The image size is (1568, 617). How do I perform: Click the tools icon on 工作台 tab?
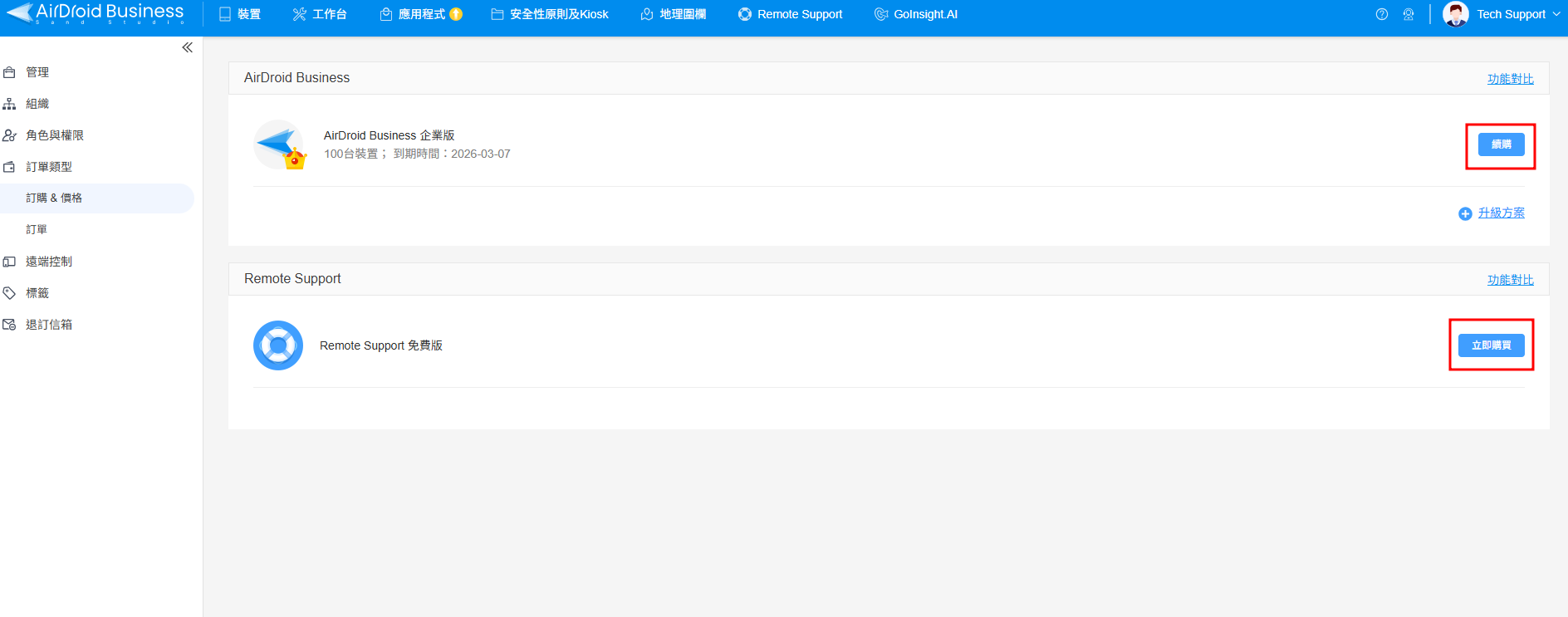coord(300,14)
